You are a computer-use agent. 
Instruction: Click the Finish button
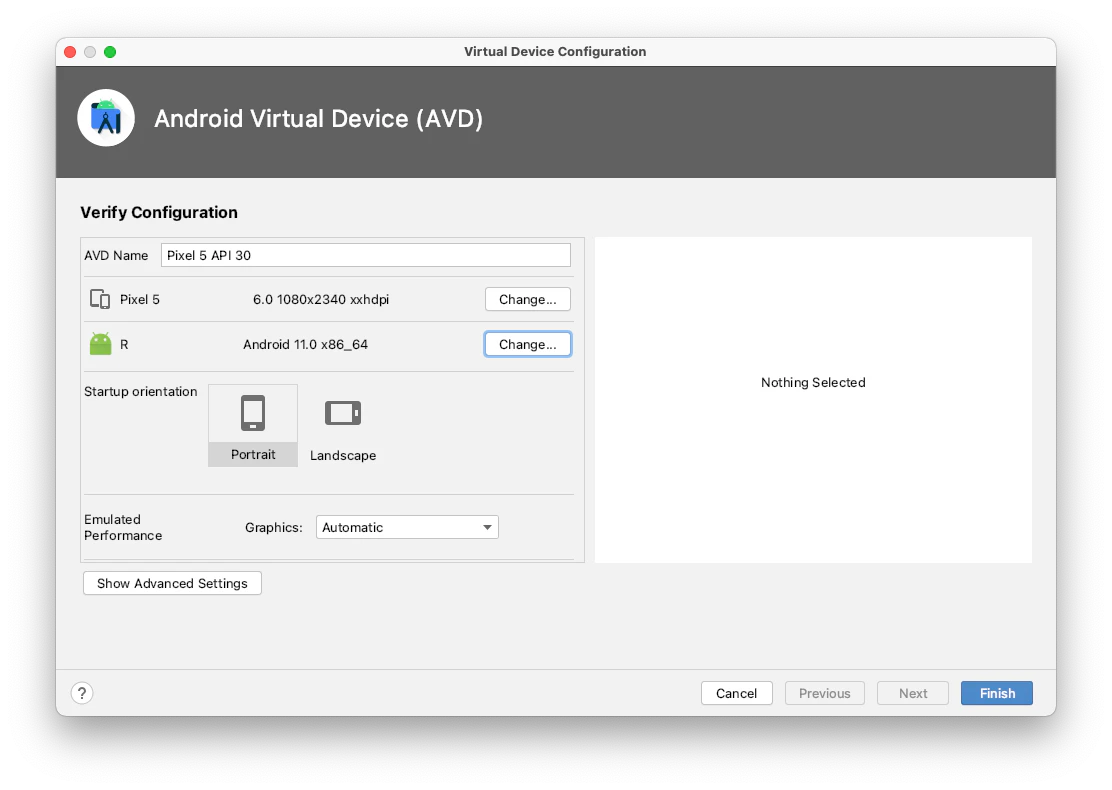tap(996, 693)
